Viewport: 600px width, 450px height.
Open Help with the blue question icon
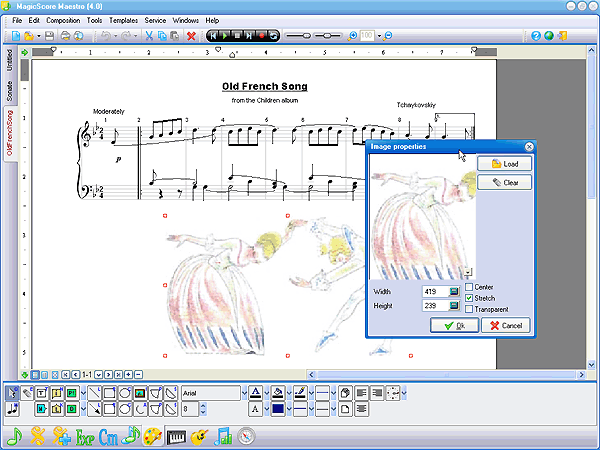[536, 36]
